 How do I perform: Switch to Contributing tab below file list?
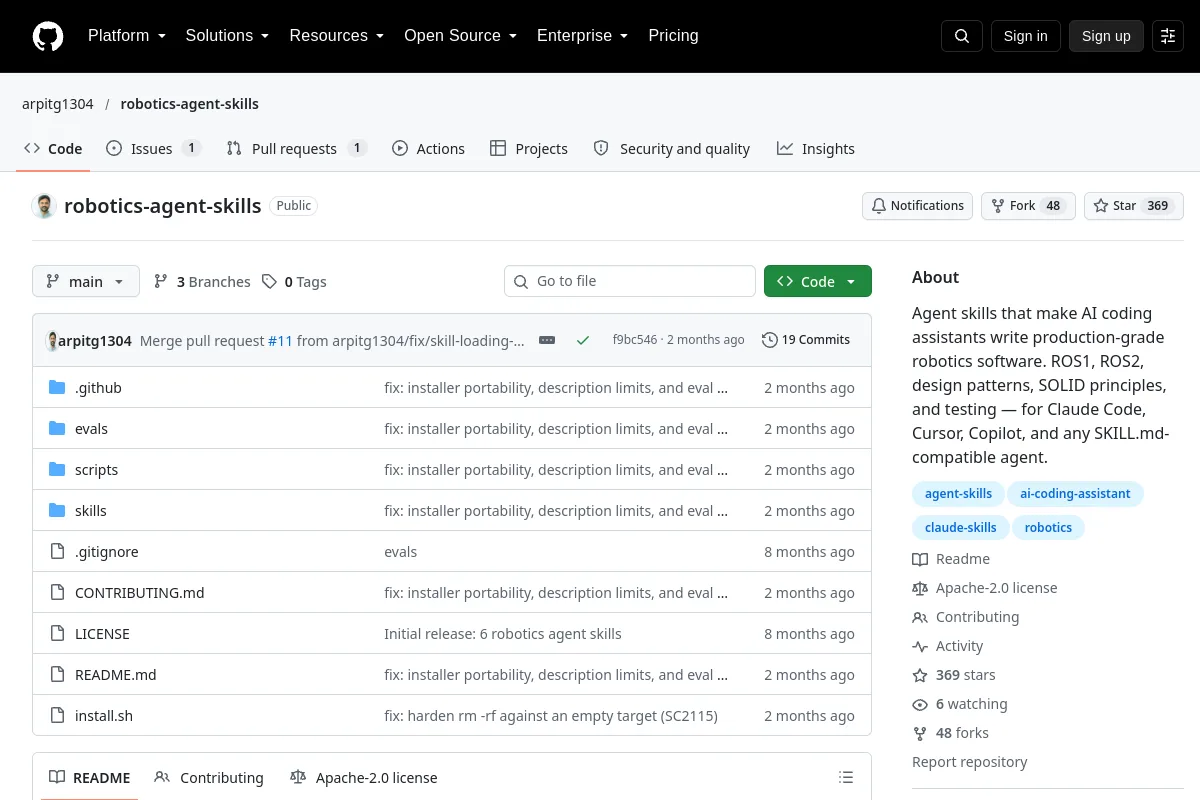click(209, 777)
